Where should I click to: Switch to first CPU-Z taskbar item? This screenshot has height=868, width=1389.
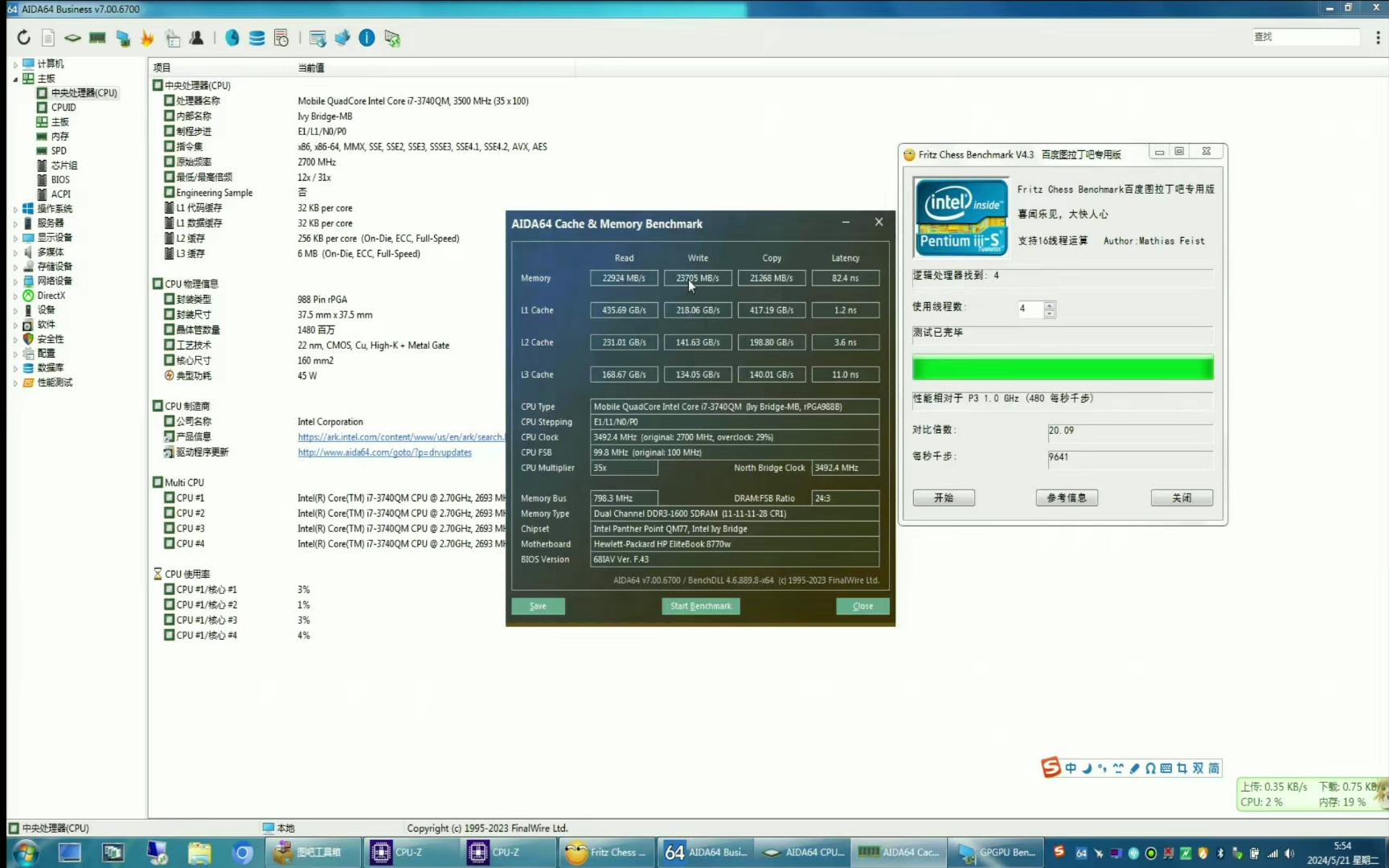pyautogui.click(x=412, y=853)
